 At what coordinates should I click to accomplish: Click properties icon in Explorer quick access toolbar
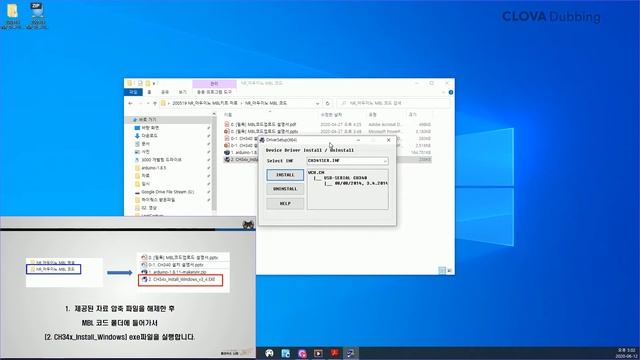coord(140,83)
